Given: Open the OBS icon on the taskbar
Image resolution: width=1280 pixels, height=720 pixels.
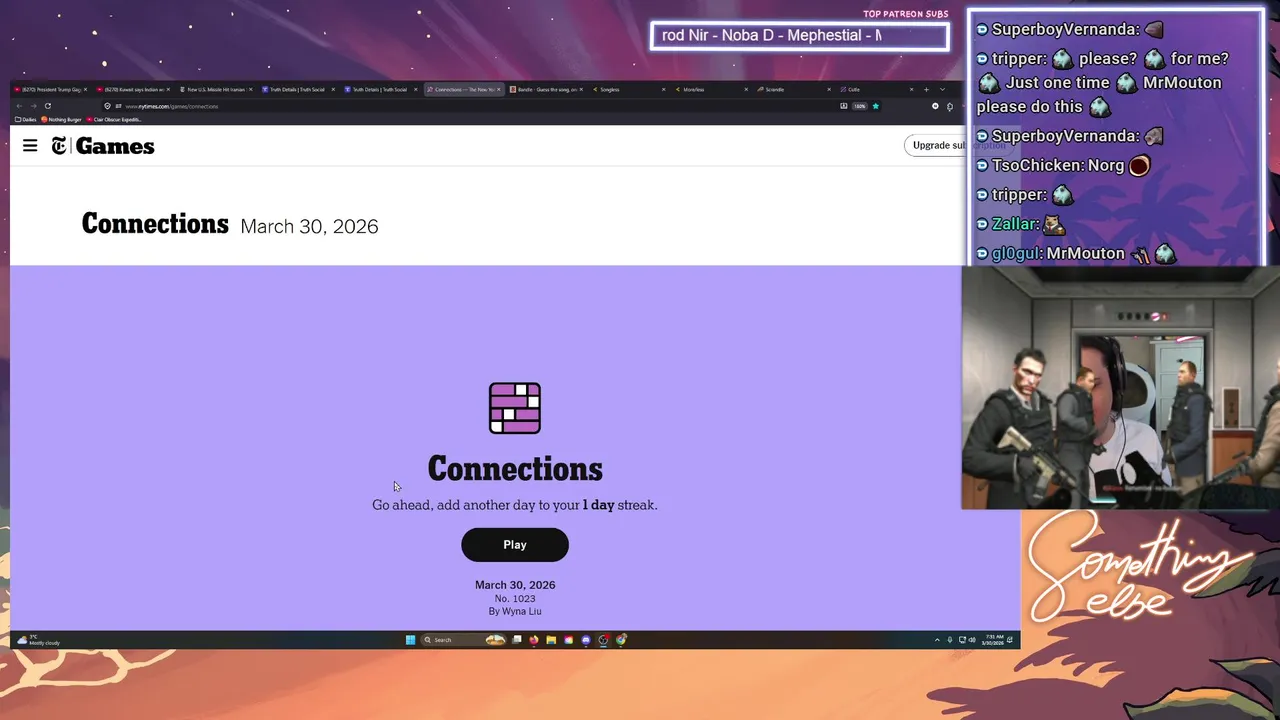Looking at the screenshot, I should pyautogui.click(x=604, y=640).
